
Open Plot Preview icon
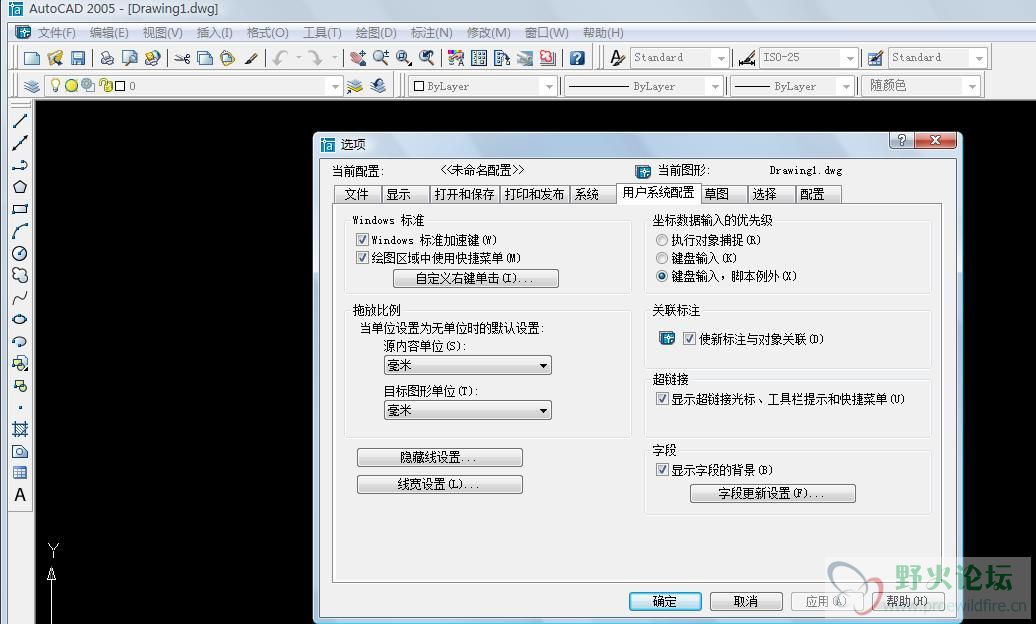tap(130, 58)
